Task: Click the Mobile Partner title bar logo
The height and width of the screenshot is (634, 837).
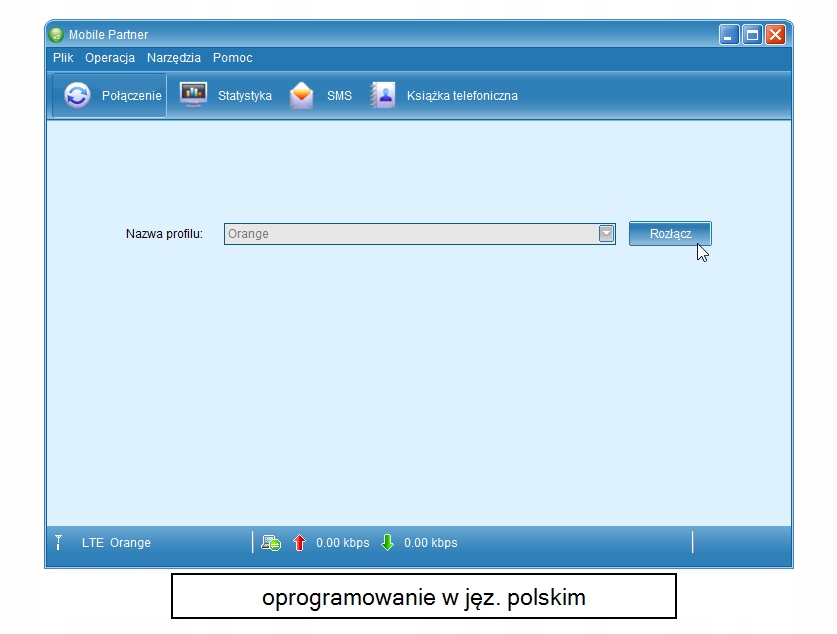Action: [57, 35]
